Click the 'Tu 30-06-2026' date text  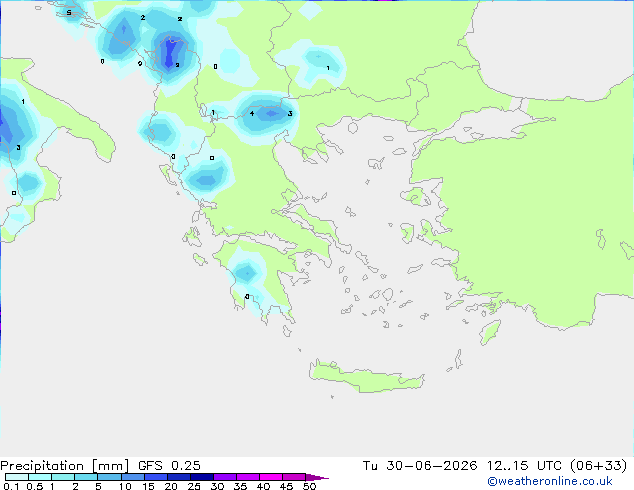(x=420, y=466)
